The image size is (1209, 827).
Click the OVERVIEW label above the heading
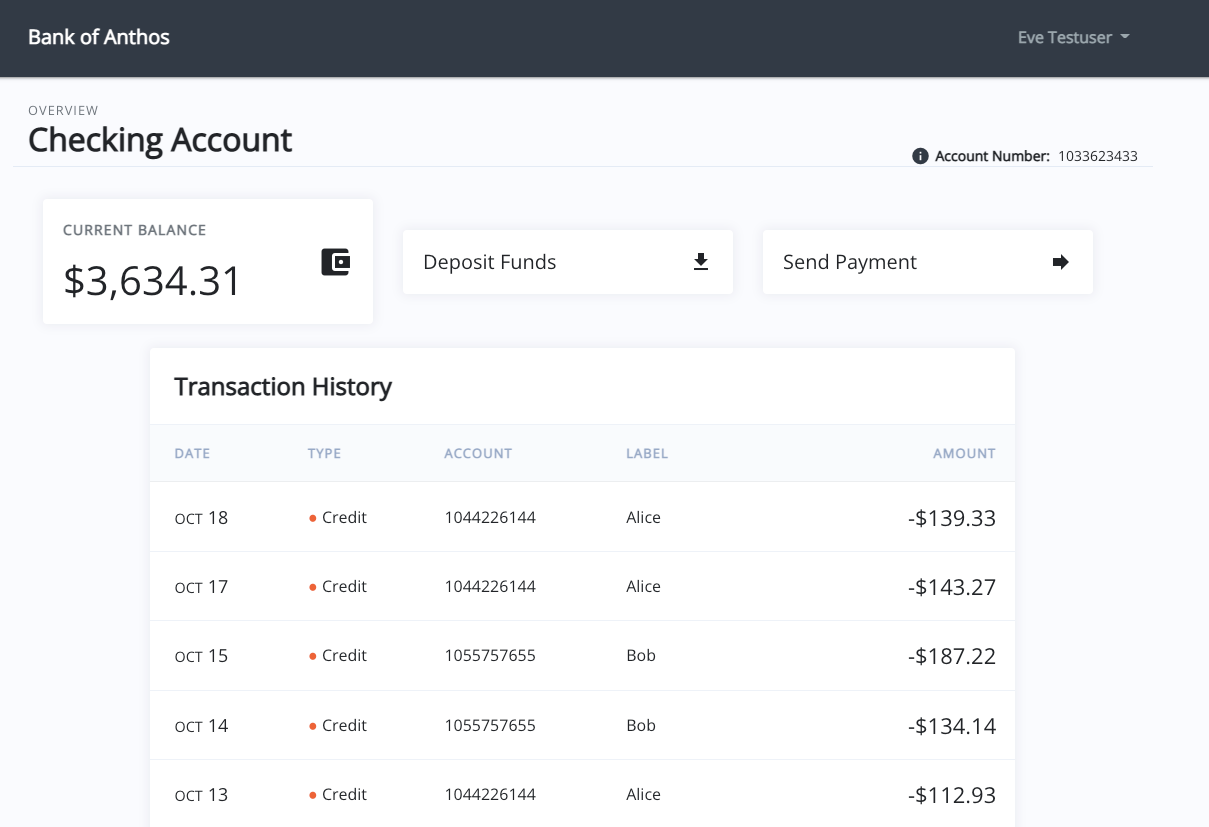[63, 111]
